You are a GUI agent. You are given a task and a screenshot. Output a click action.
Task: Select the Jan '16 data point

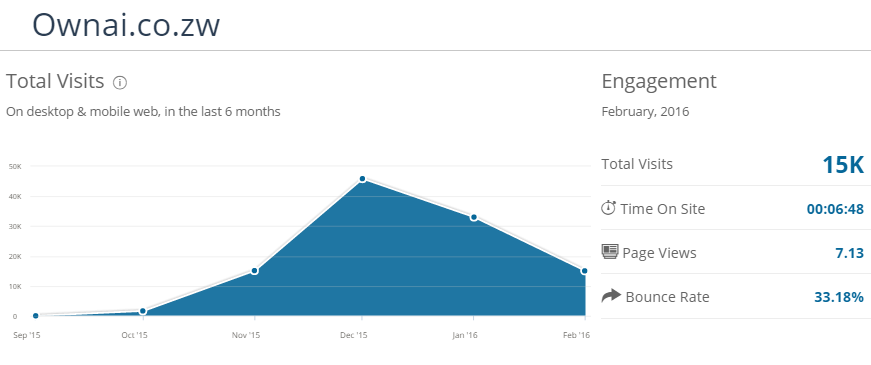coord(474,217)
